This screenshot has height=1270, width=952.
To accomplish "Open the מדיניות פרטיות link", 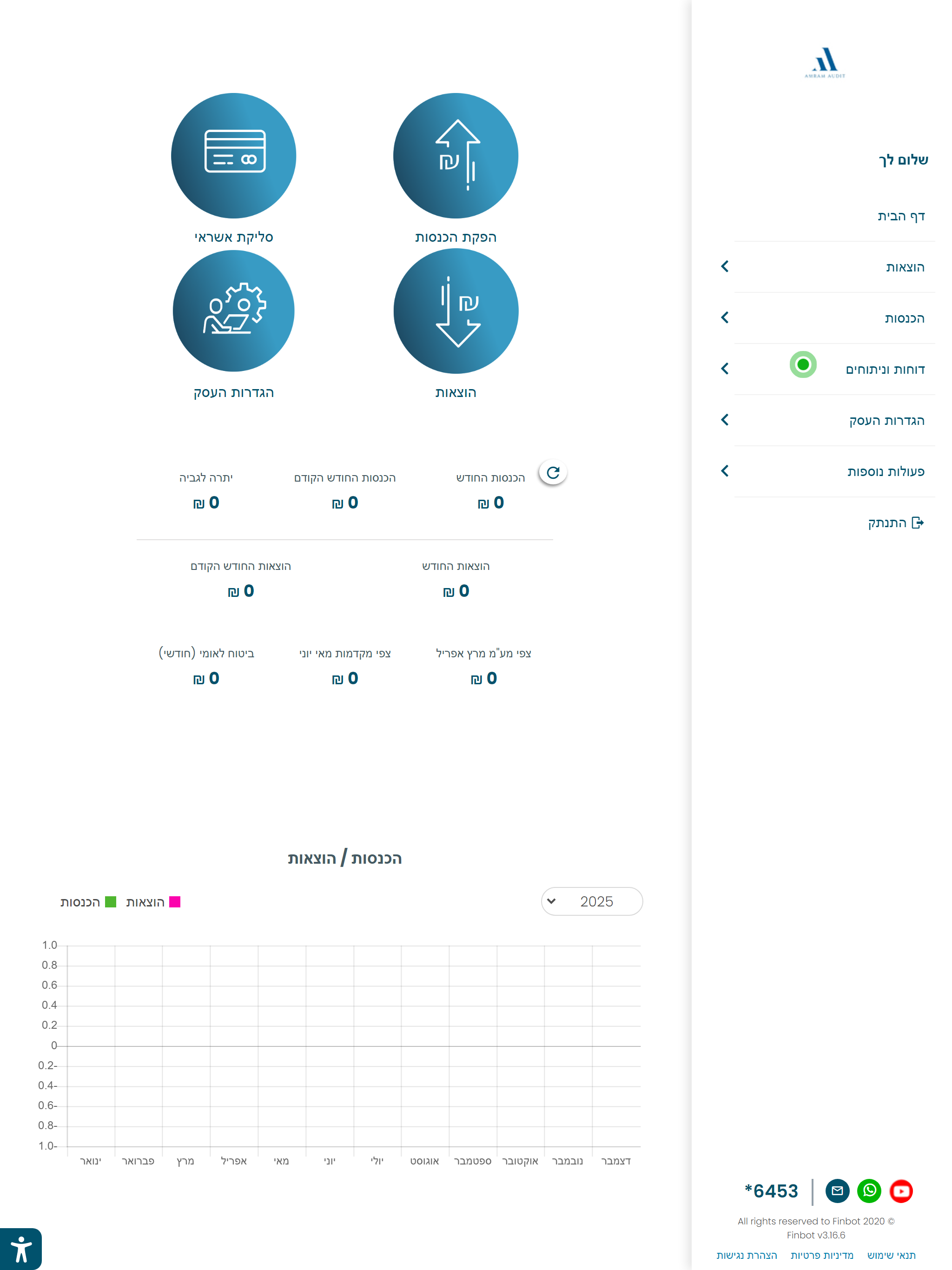I will [x=822, y=1255].
